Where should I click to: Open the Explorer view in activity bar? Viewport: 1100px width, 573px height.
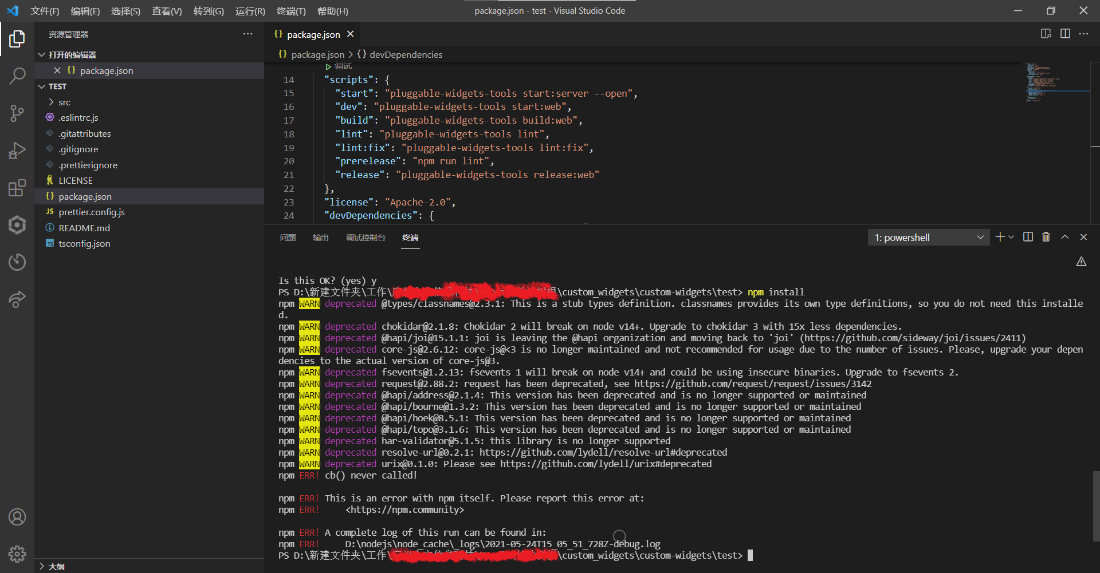click(x=17, y=39)
